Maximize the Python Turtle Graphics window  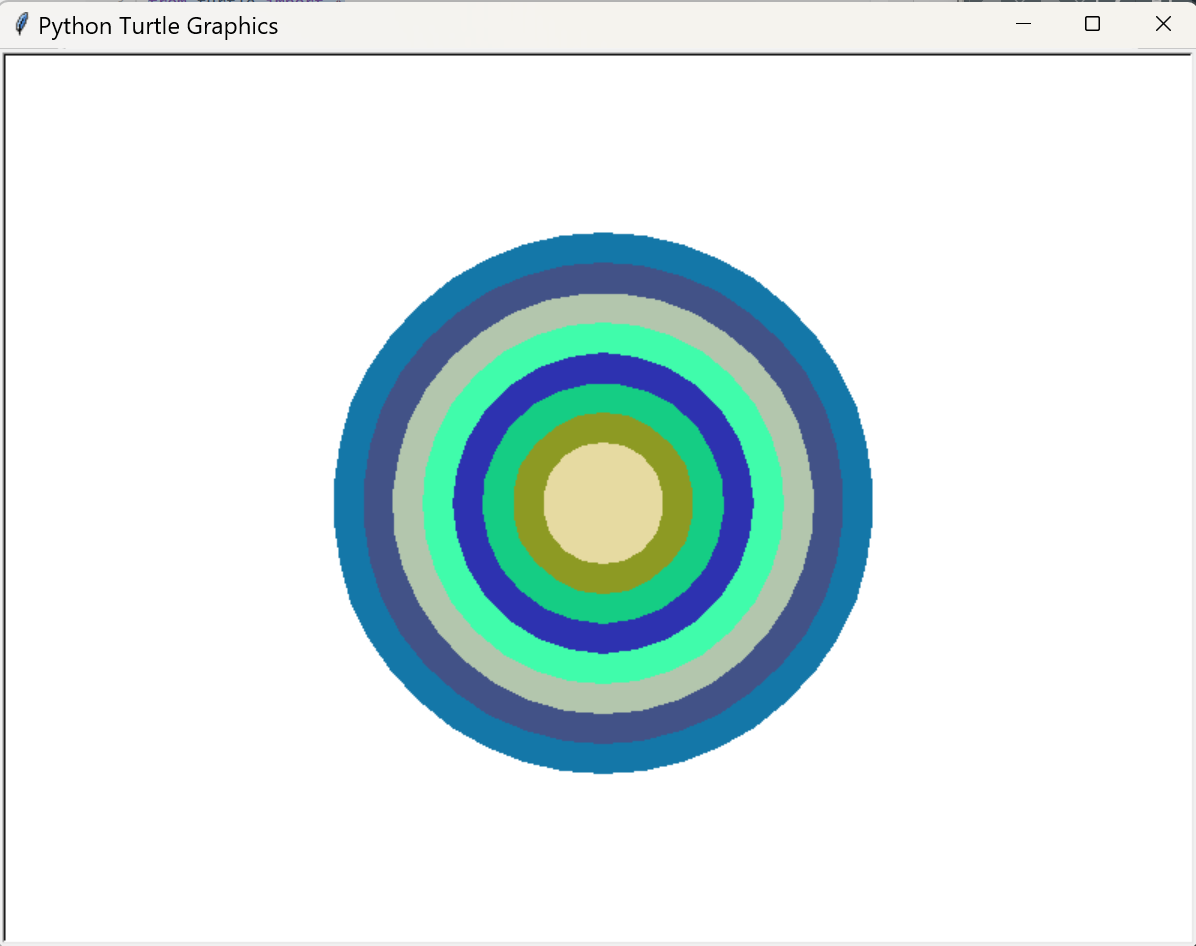click(x=1092, y=24)
